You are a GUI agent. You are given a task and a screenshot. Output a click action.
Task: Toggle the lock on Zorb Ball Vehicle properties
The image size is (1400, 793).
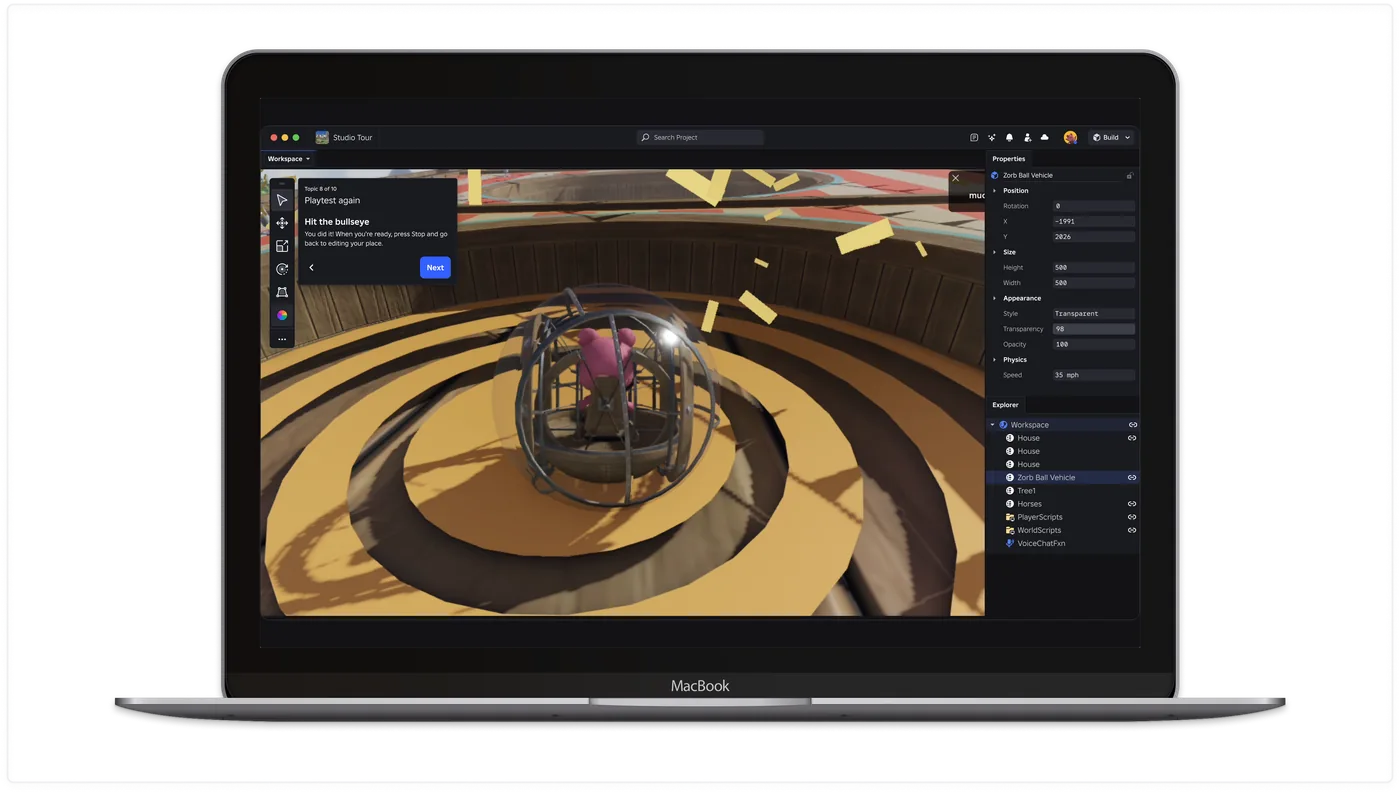click(1130, 175)
